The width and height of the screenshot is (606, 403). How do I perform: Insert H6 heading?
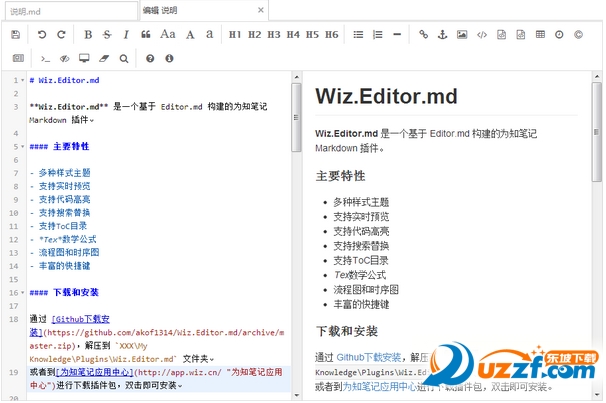pyautogui.click(x=332, y=35)
